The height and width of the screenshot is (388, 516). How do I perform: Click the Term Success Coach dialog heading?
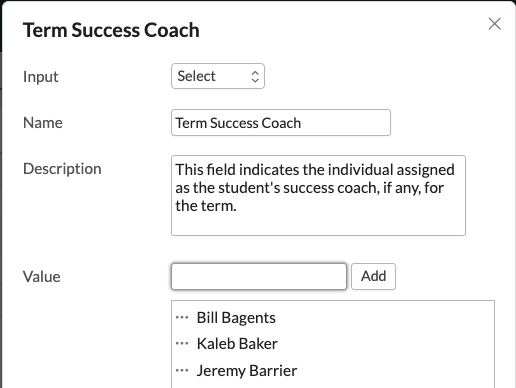(x=111, y=30)
